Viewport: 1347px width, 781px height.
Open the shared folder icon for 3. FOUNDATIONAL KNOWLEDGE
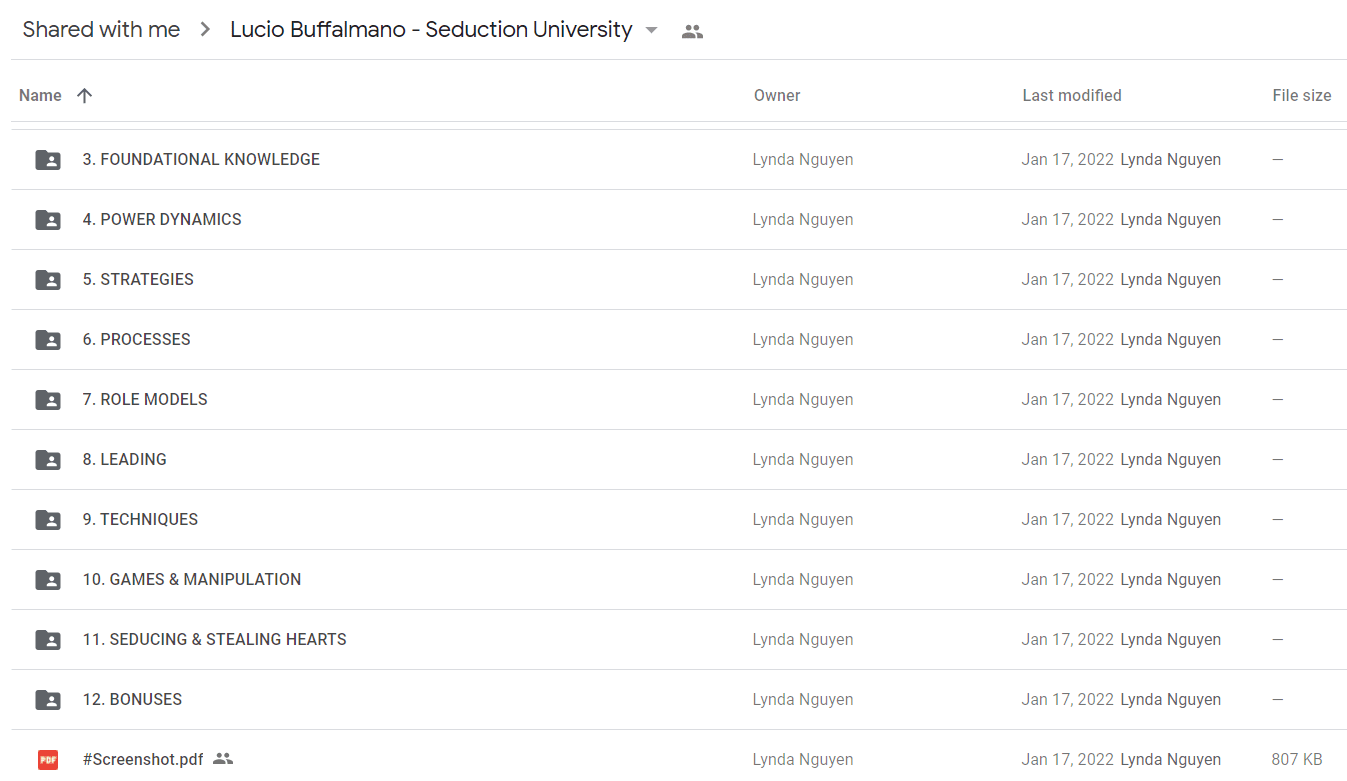[48, 160]
